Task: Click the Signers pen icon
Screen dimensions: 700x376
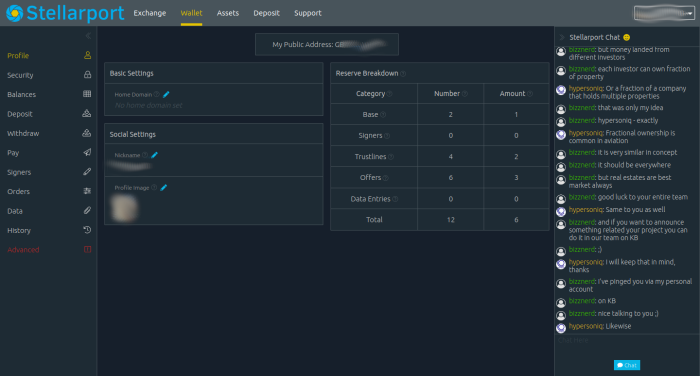Action: (88, 171)
